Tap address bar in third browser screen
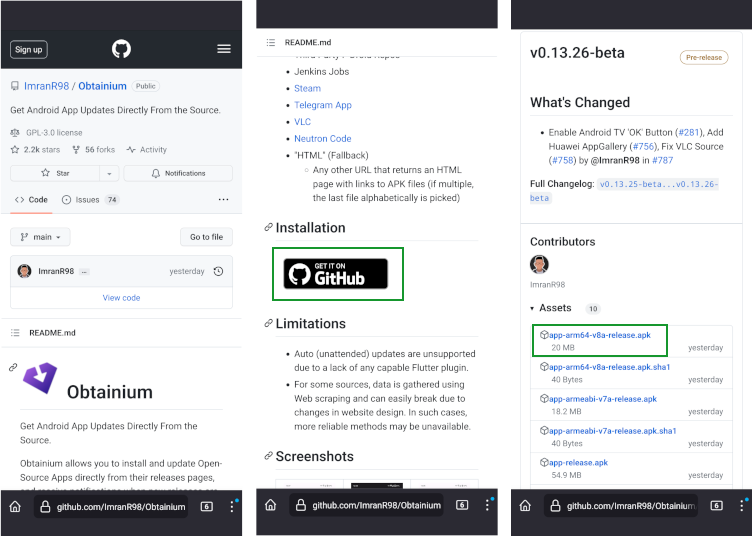 coord(621,506)
